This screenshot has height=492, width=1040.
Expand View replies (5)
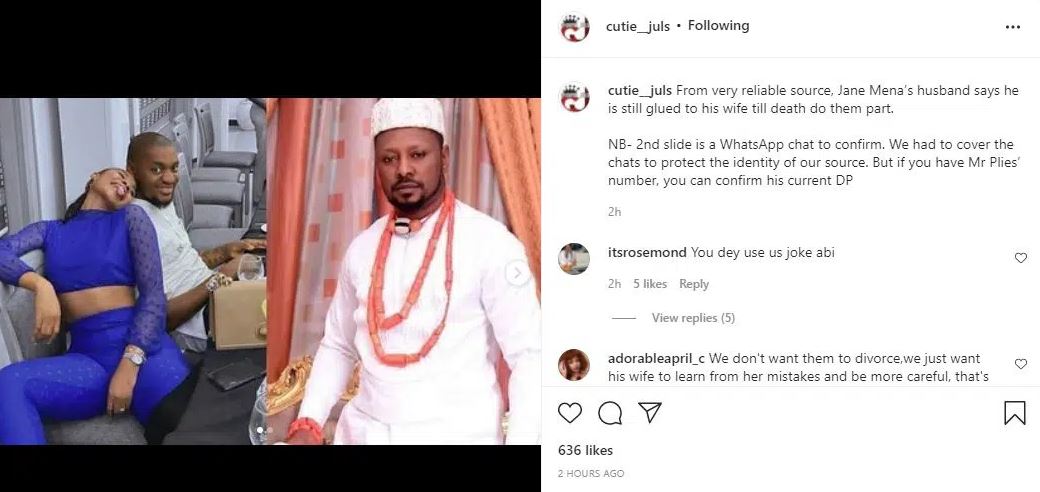[x=692, y=318]
